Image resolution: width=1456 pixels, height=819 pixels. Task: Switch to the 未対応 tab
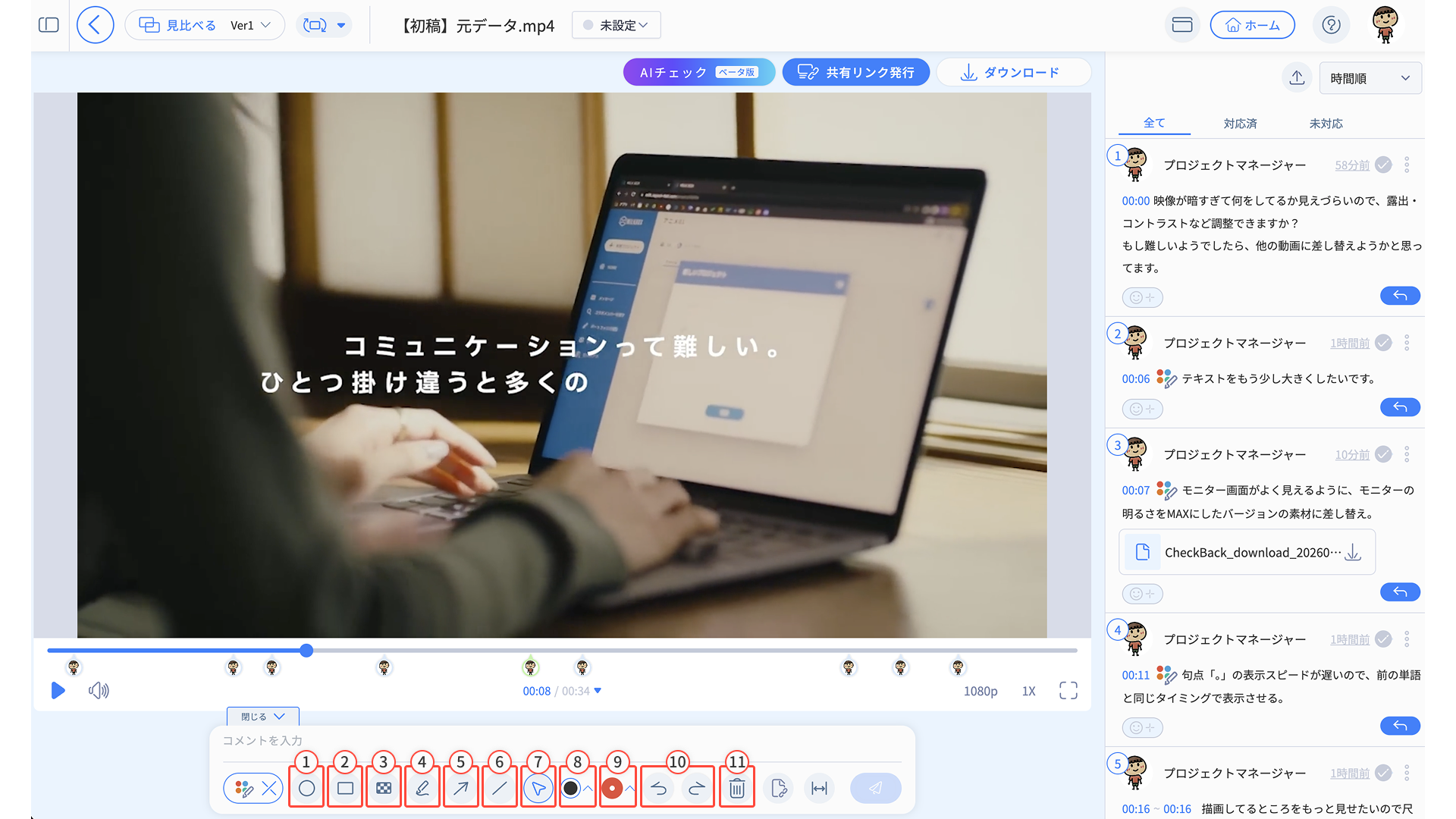[1326, 123]
